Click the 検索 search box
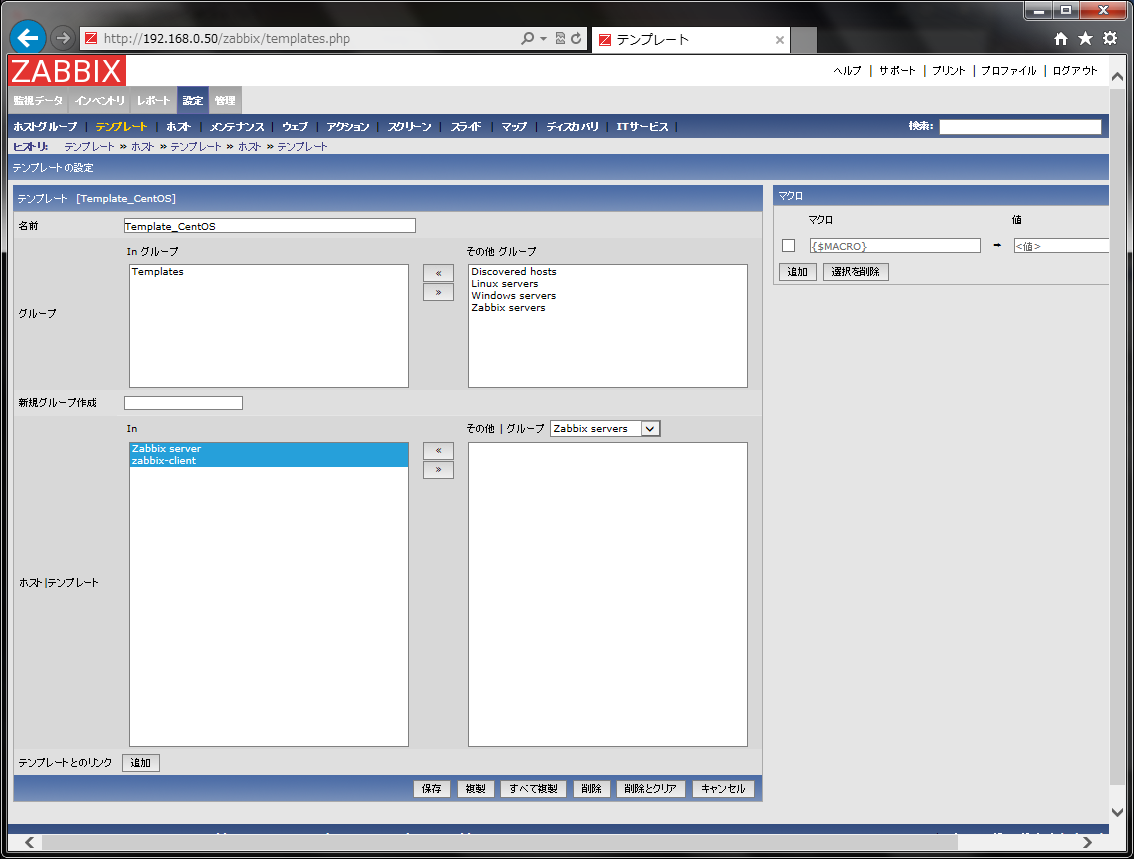Viewport: 1134px width, 859px height. [1020, 127]
